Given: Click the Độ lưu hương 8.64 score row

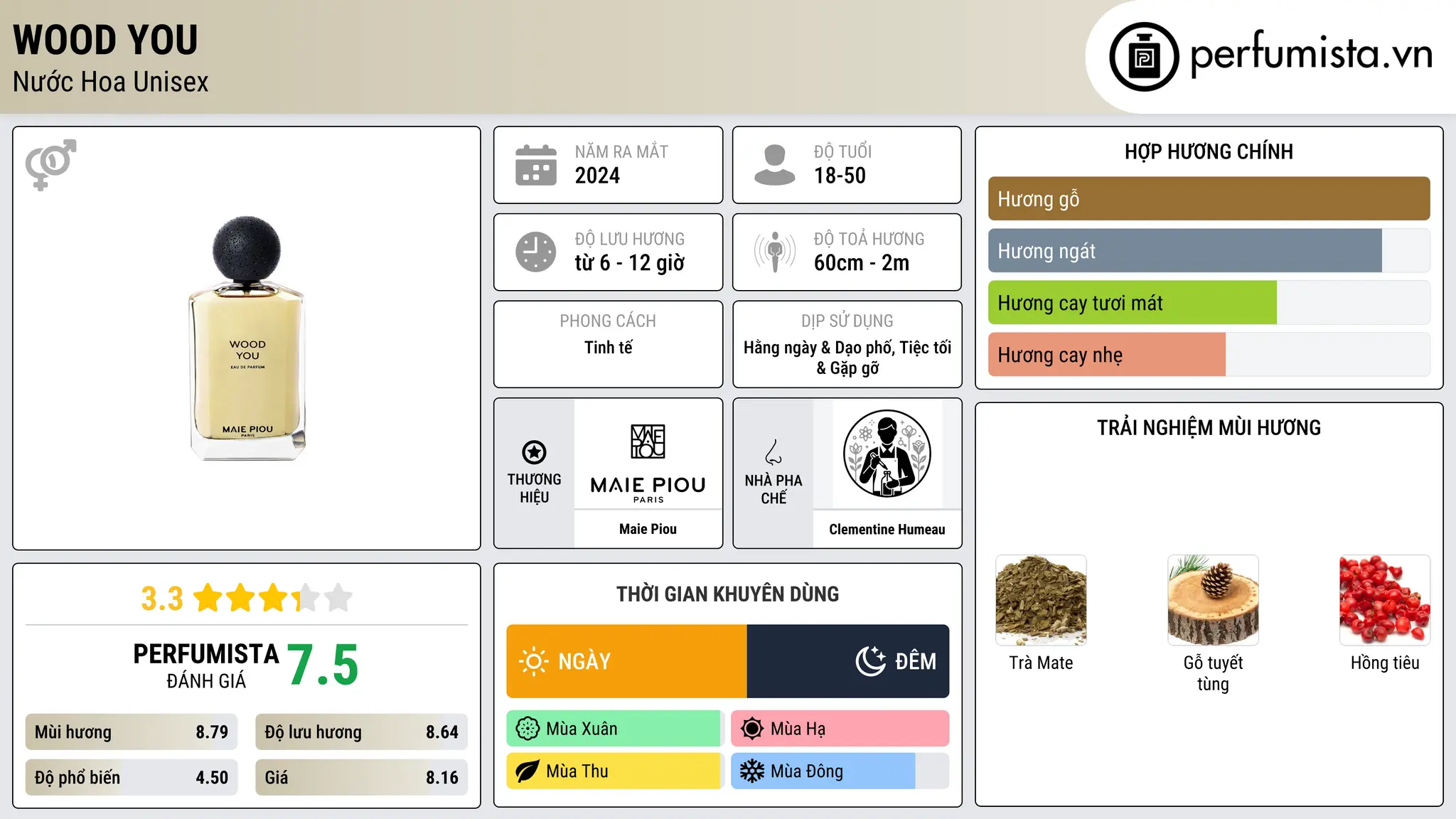Looking at the screenshot, I should (361, 732).
